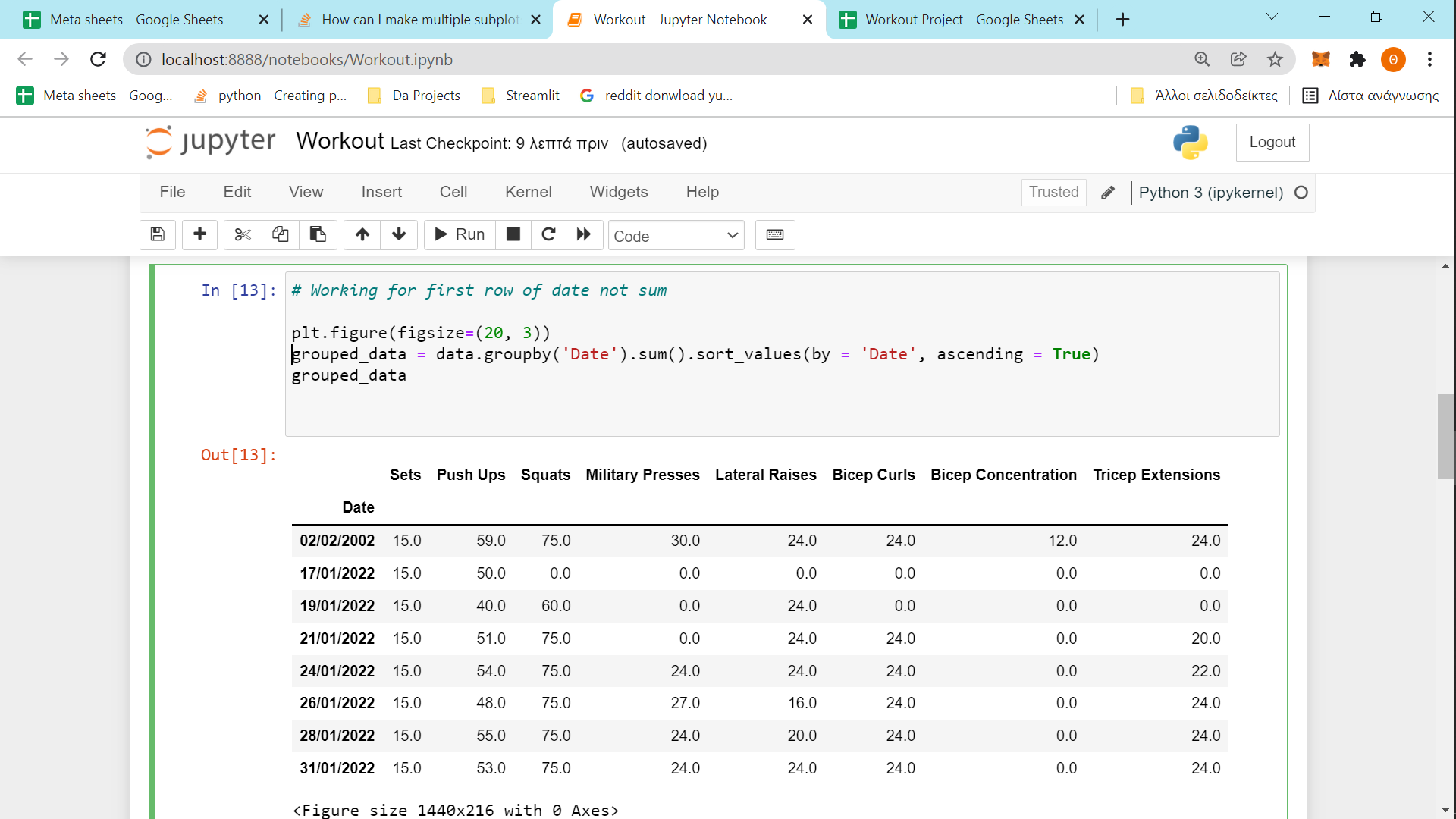Interrupt the kernel with stop icon
1456x819 pixels.
point(513,235)
